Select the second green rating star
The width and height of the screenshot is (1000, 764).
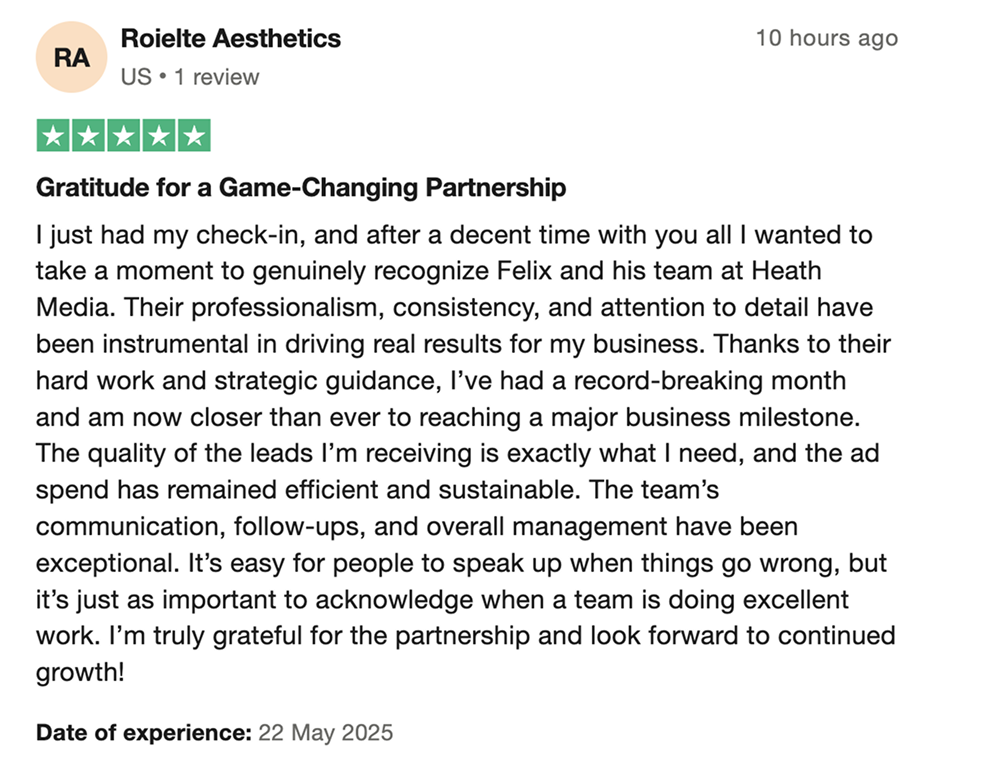coord(89,135)
